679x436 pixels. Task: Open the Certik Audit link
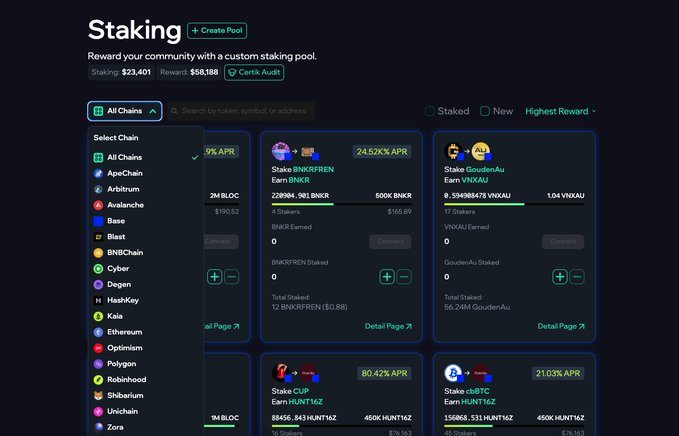tap(254, 72)
